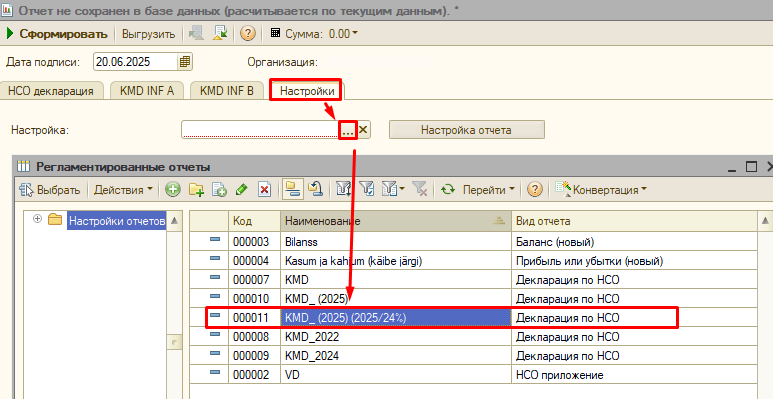Open help in Регламентированные отчеты toolbar
773x399 pixels.
tap(535, 190)
